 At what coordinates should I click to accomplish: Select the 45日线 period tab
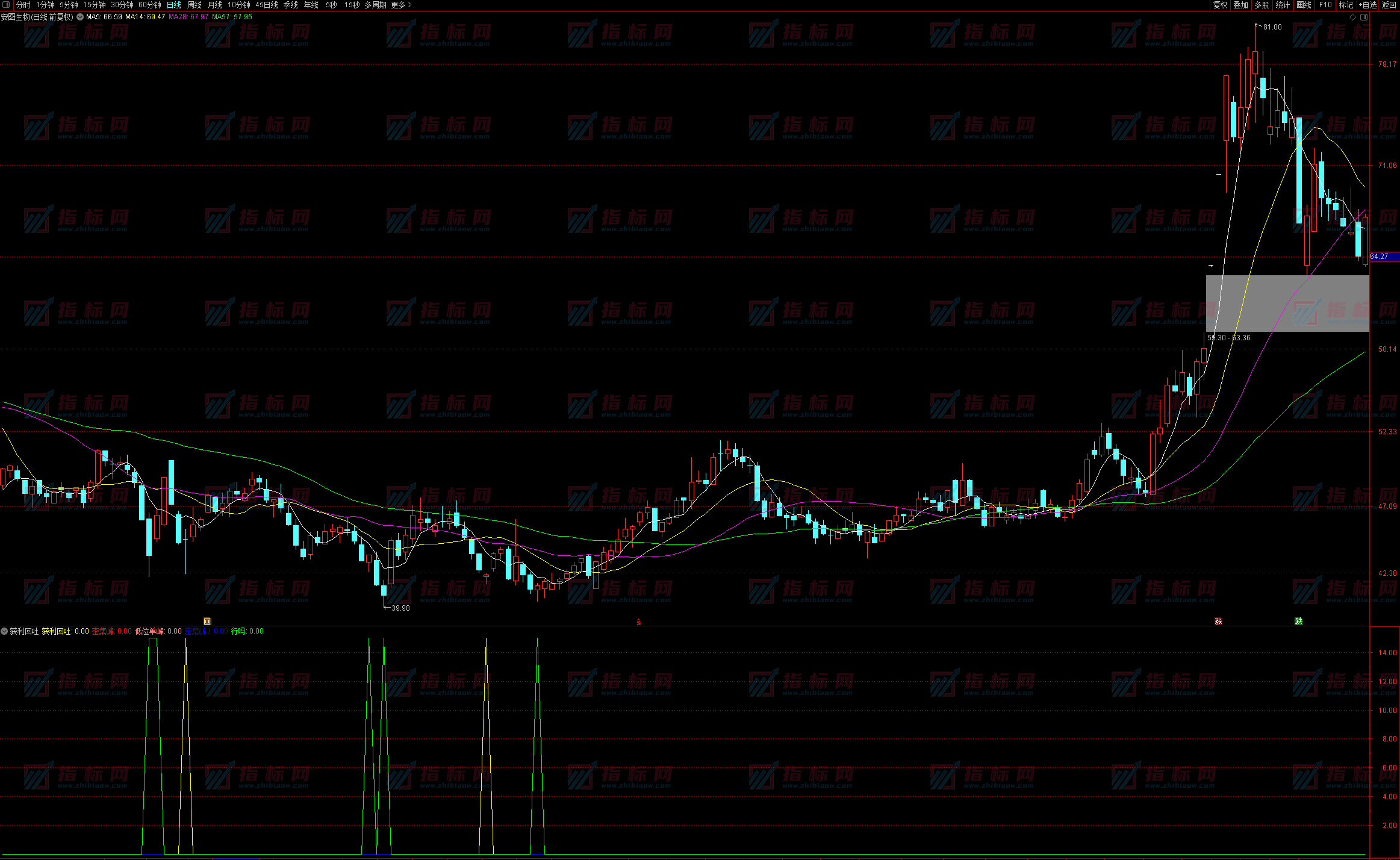(x=267, y=5)
